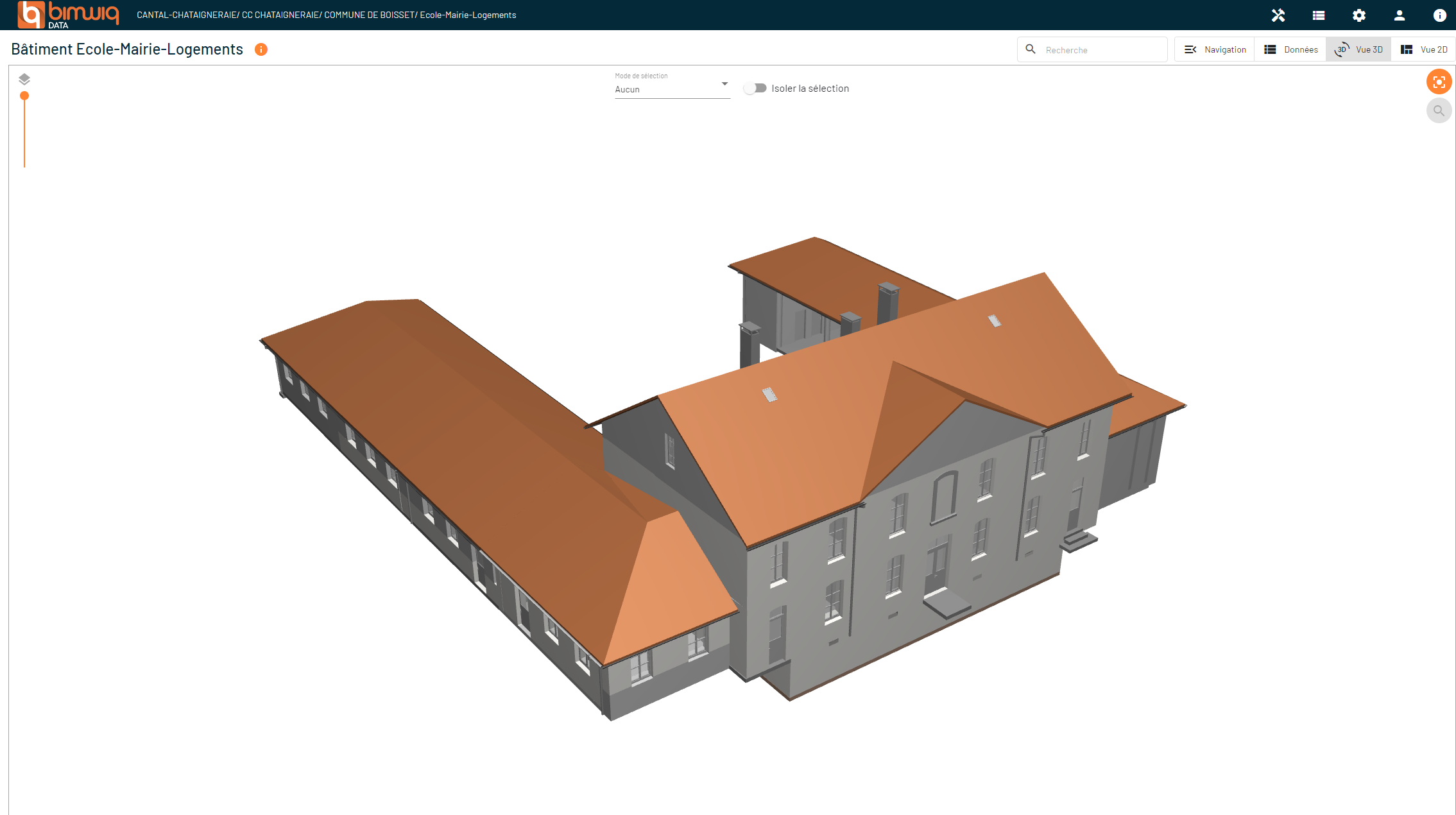Expand the Navigation menu
The width and height of the screenshot is (1456, 815).
1215,48
